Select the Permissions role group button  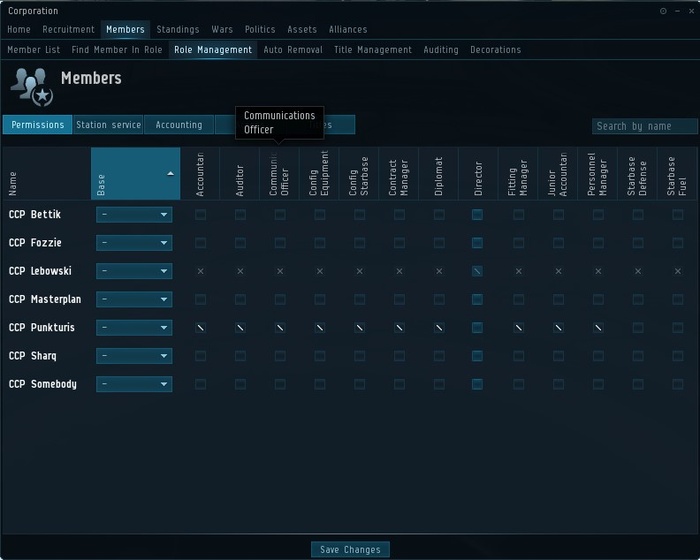point(38,125)
